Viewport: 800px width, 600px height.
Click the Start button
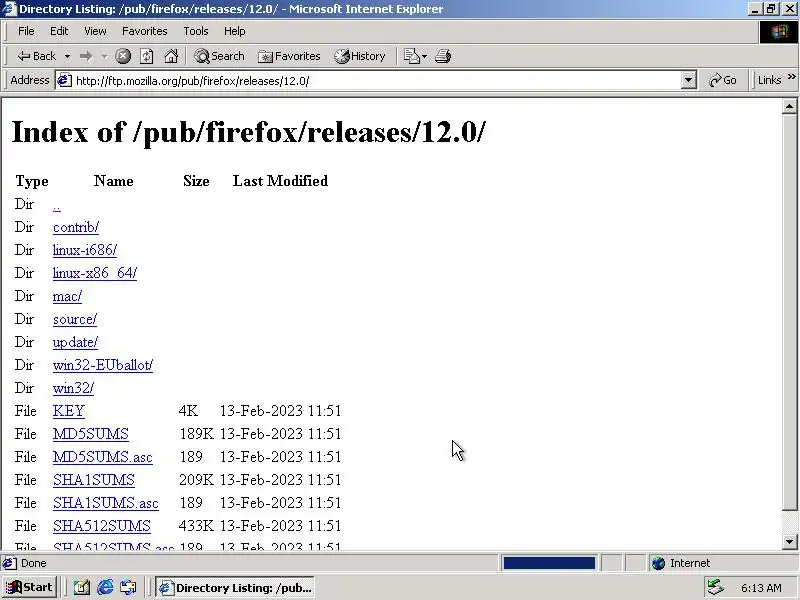point(30,587)
